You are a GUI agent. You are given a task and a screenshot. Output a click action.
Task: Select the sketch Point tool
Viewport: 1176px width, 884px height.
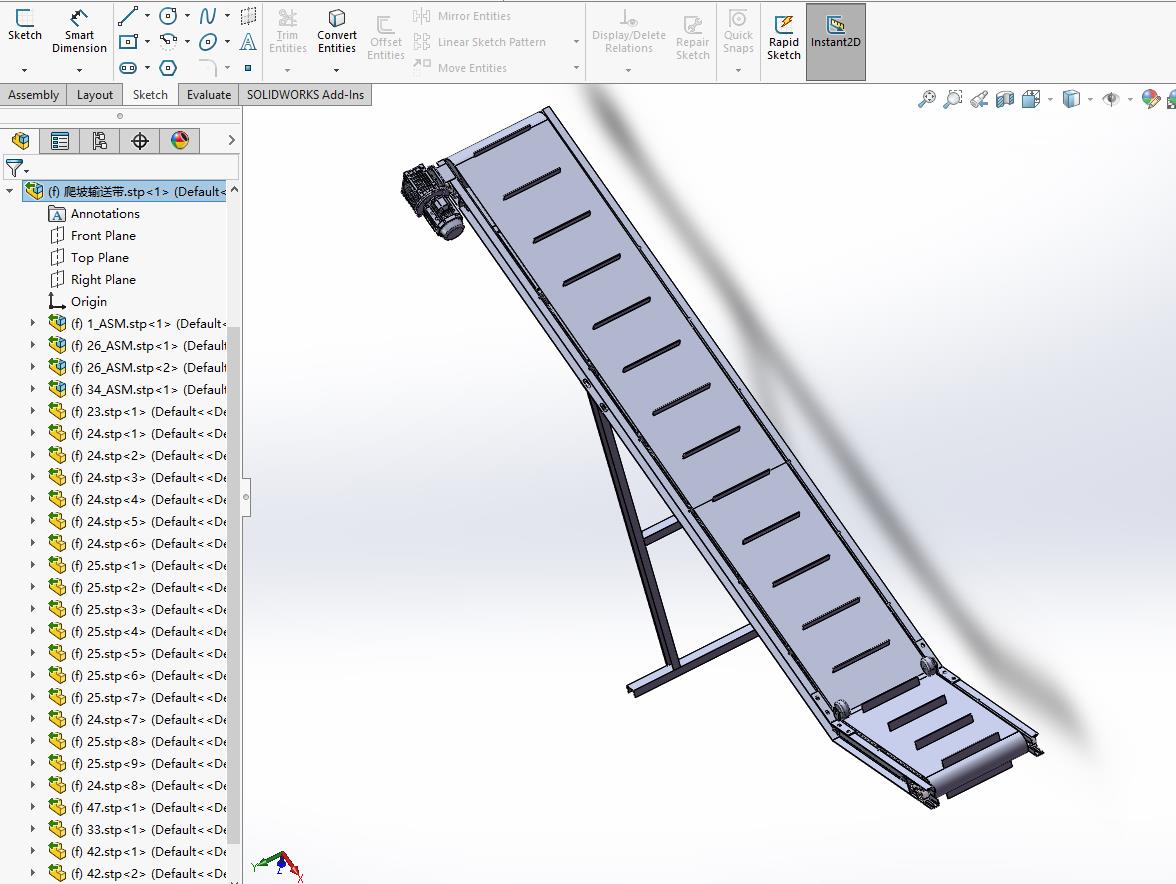click(248, 67)
